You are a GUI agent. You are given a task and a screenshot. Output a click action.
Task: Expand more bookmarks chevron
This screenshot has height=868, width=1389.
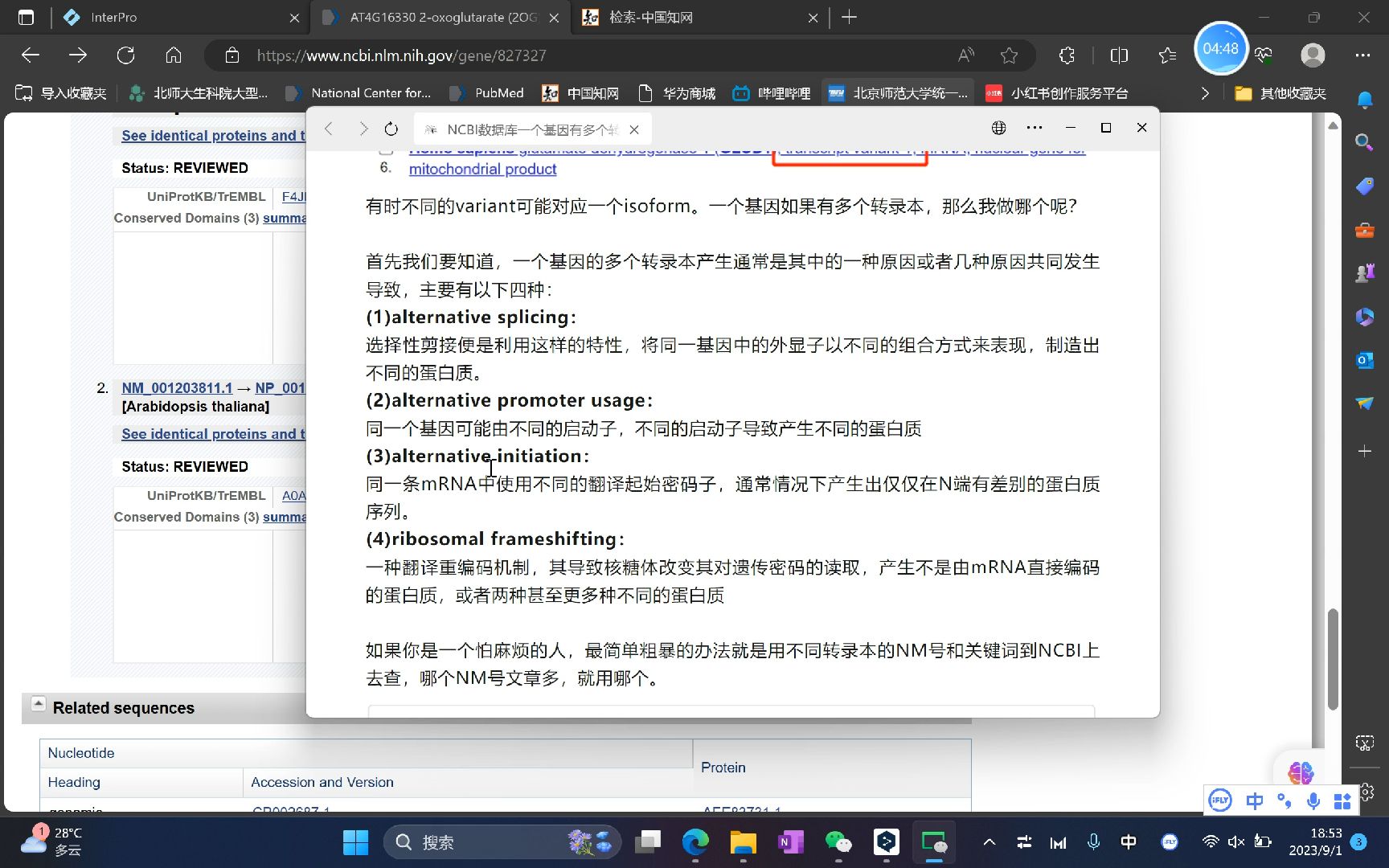tap(1204, 93)
